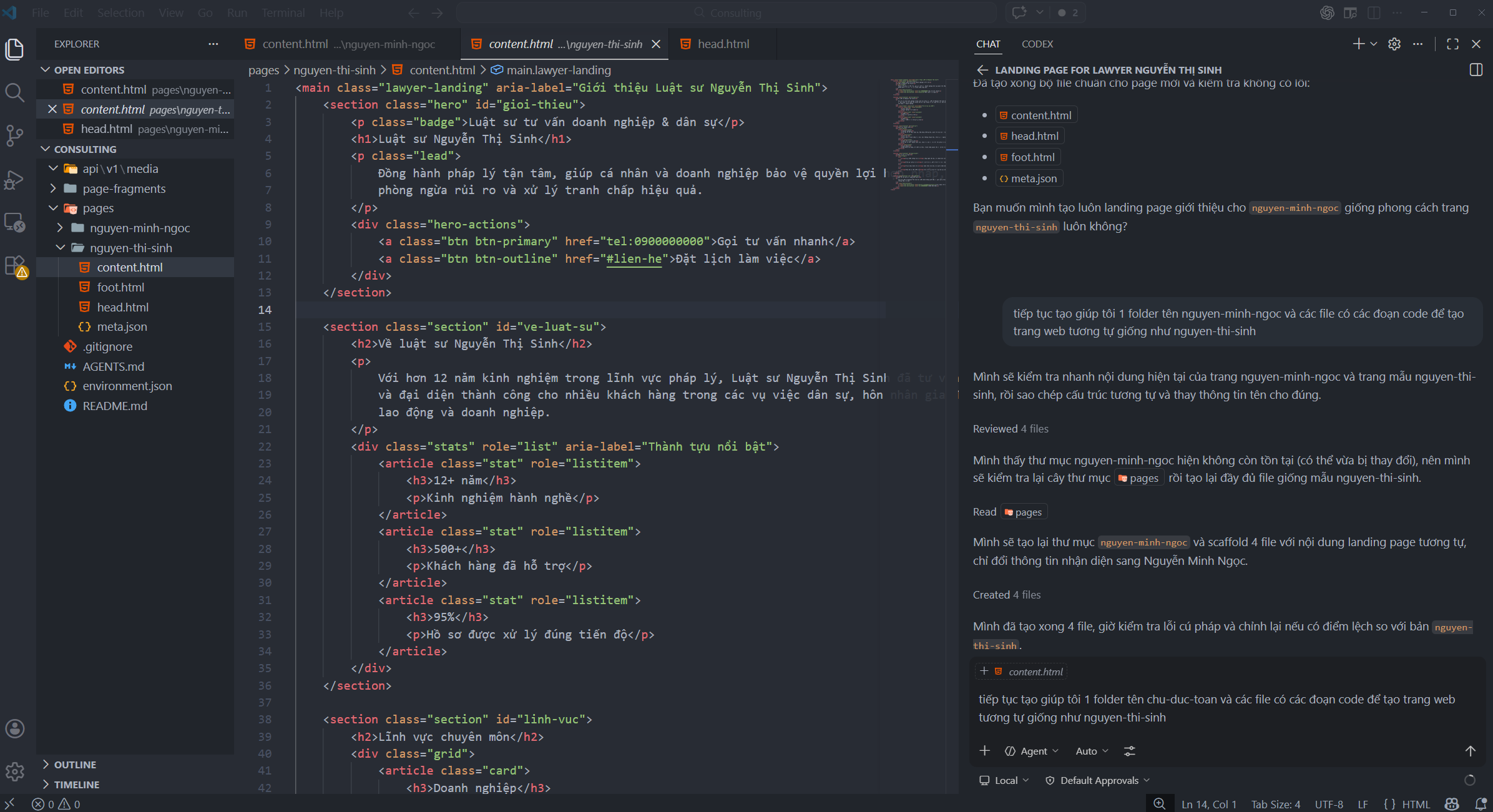Open the Source Control view
The width and height of the screenshot is (1493, 812).
pos(14,135)
